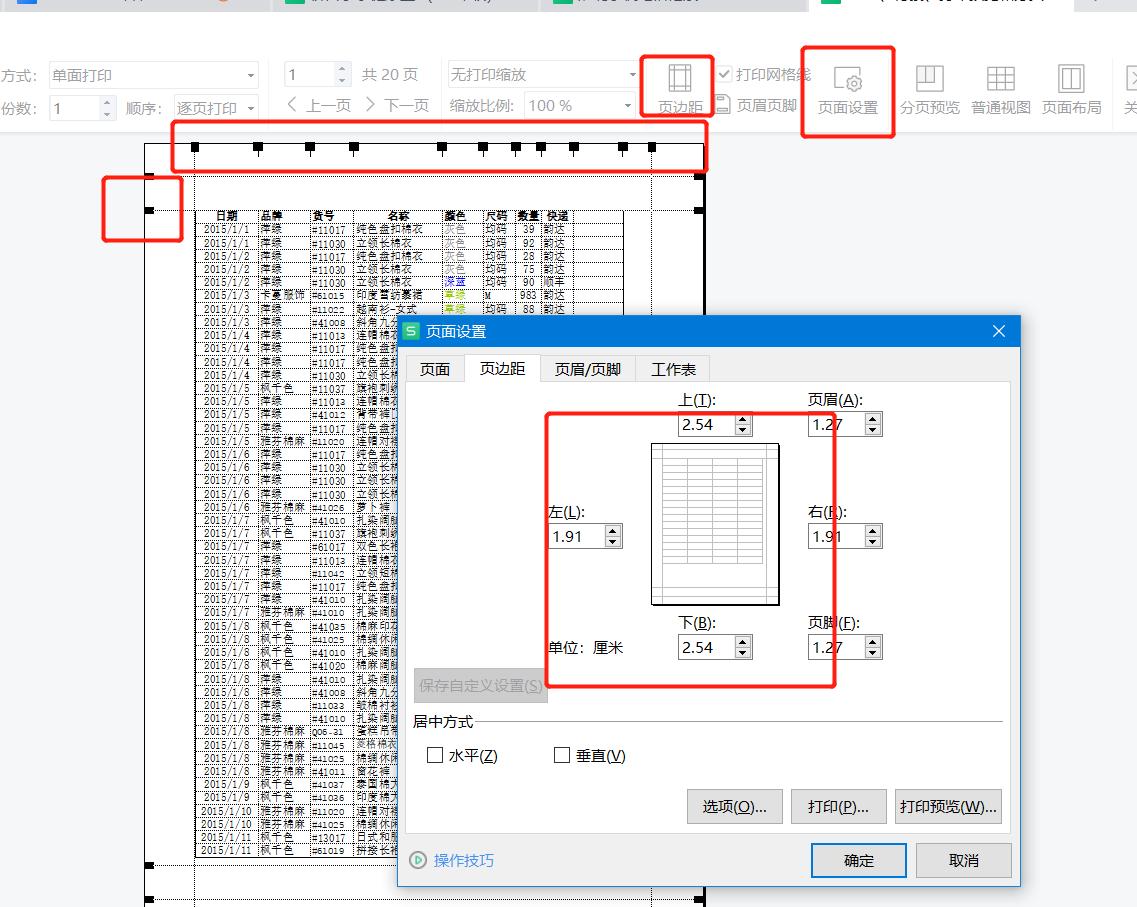Click the close icon on 页面设置 dialog

click(x=998, y=331)
